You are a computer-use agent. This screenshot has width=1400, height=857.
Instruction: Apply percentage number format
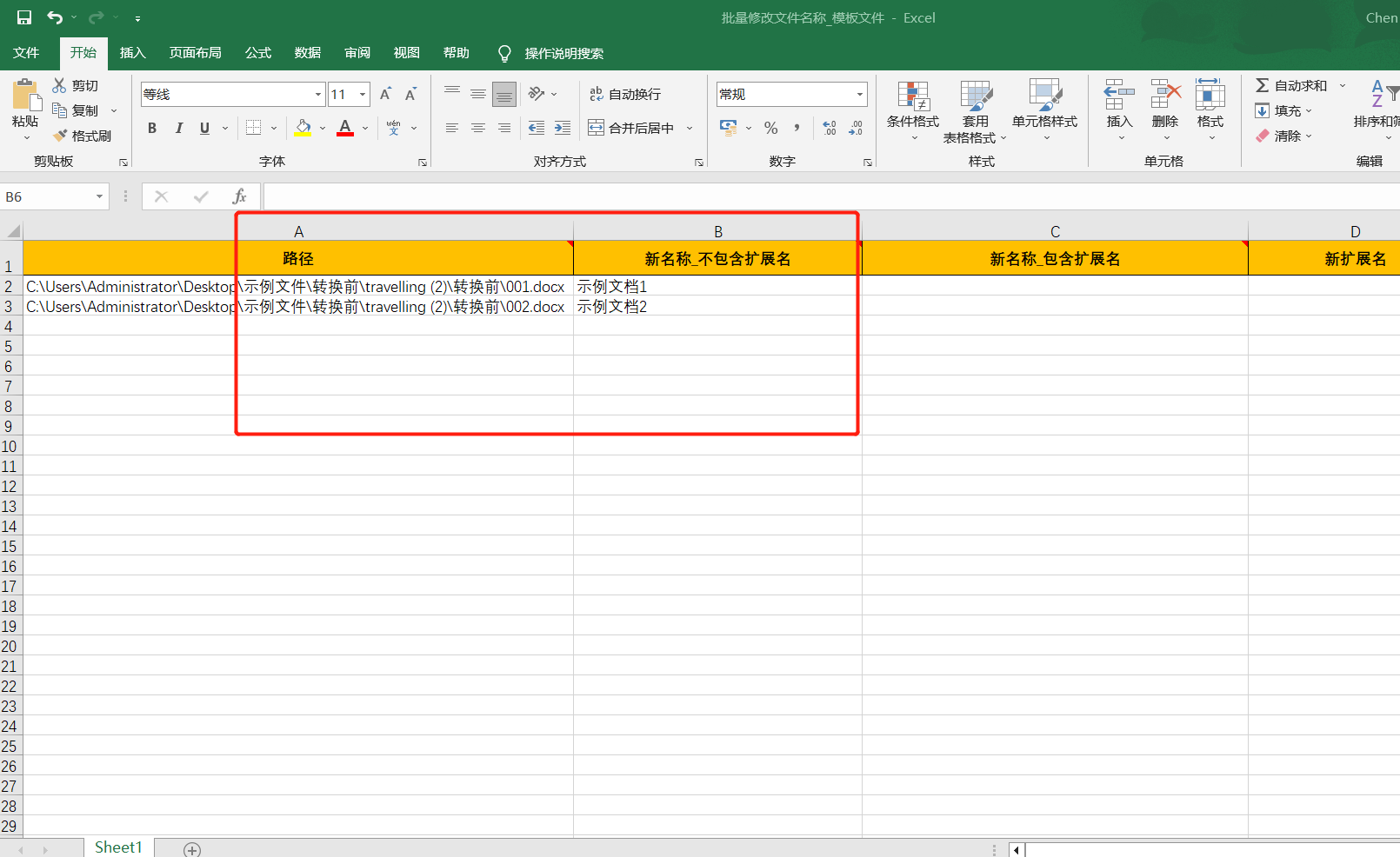point(770,128)
